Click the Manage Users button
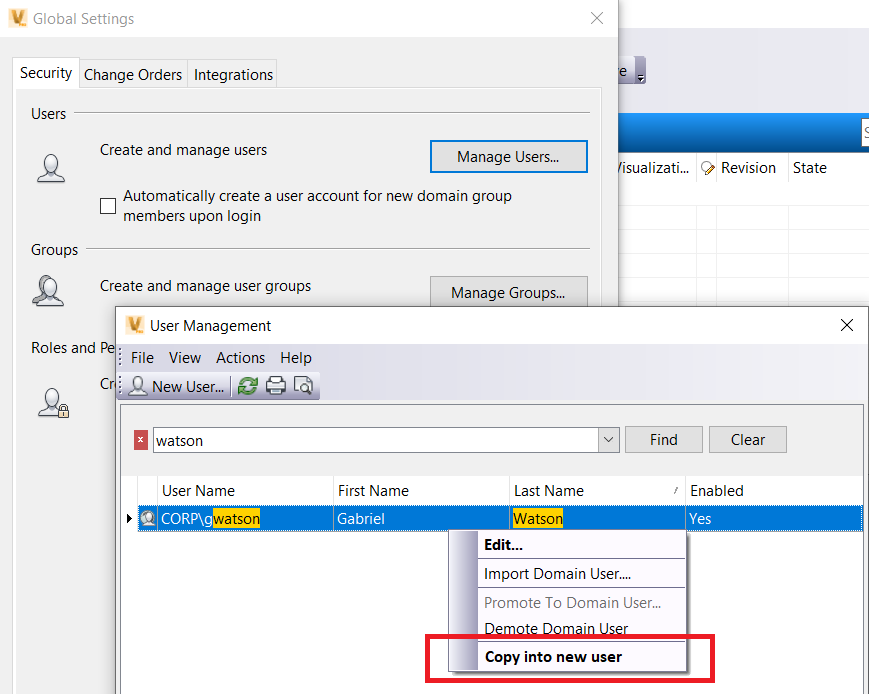869x694 pixels. [x=508, y=156]
